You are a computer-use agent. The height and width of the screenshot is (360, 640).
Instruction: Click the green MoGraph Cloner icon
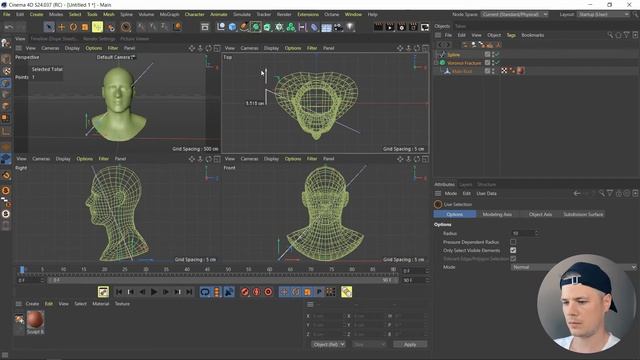pyautogui.click(x=291, y=27)
